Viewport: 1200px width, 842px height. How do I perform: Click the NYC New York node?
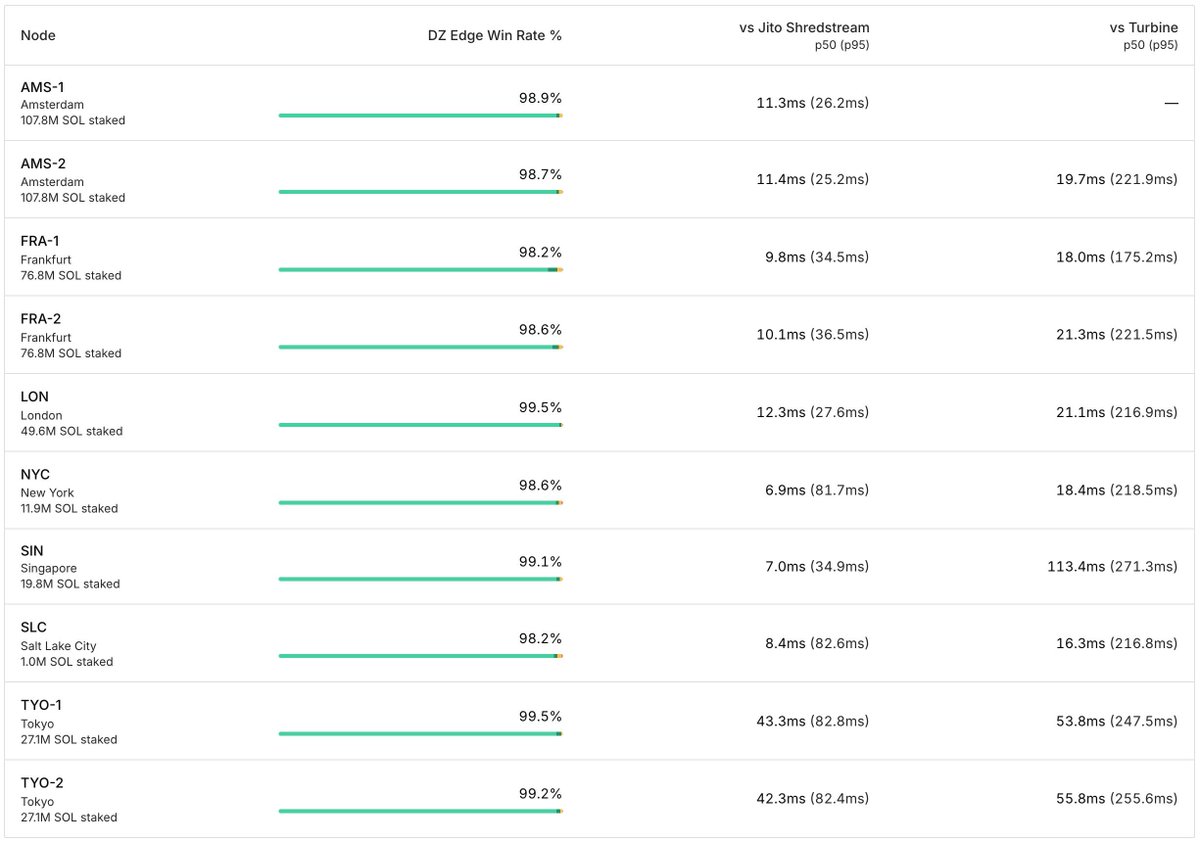(x=600, y=490)
